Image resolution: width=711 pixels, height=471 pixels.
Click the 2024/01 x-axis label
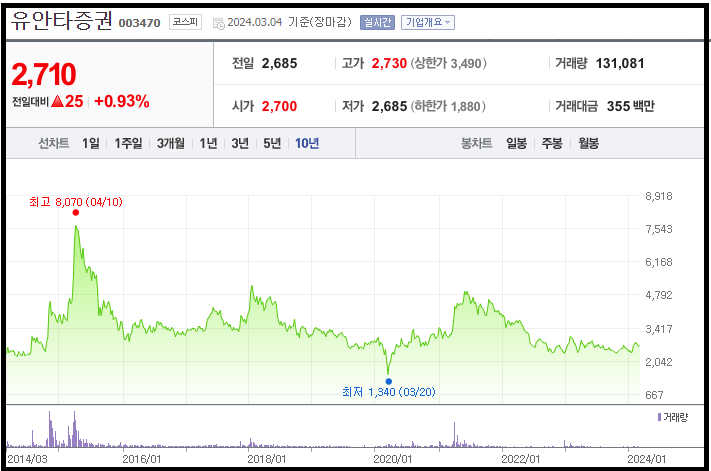[x=647, y=459]
